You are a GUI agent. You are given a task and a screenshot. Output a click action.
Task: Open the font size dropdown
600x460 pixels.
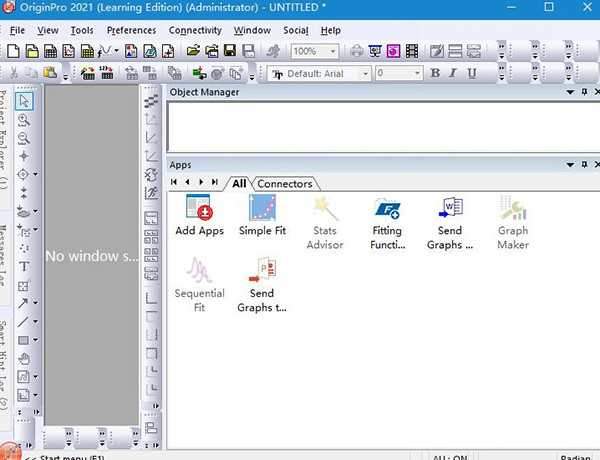[x=416, y=73]
